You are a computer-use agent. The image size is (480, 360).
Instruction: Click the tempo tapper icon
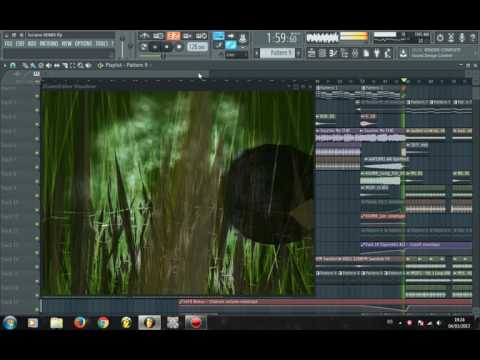coord(388,53)
